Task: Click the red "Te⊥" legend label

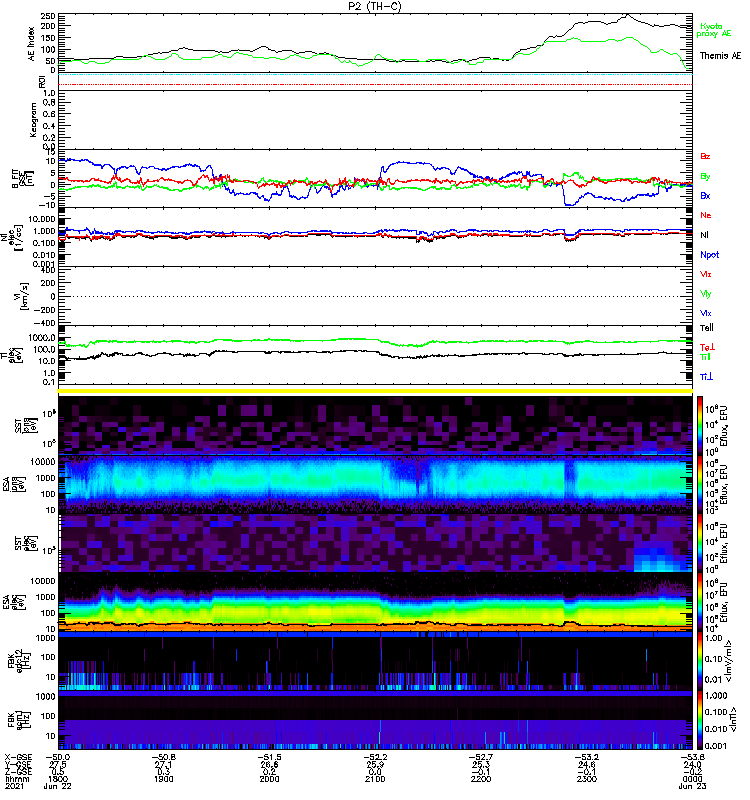Action: (x=707, y=347)
